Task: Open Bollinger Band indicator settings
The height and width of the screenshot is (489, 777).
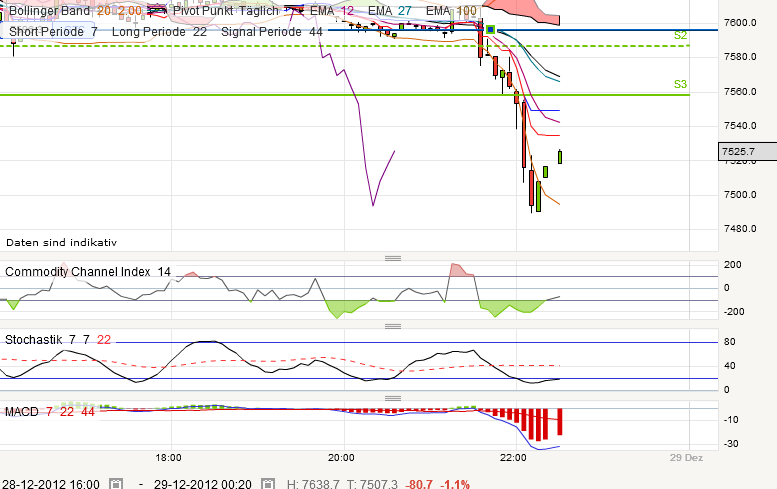Action: [75, 10]
